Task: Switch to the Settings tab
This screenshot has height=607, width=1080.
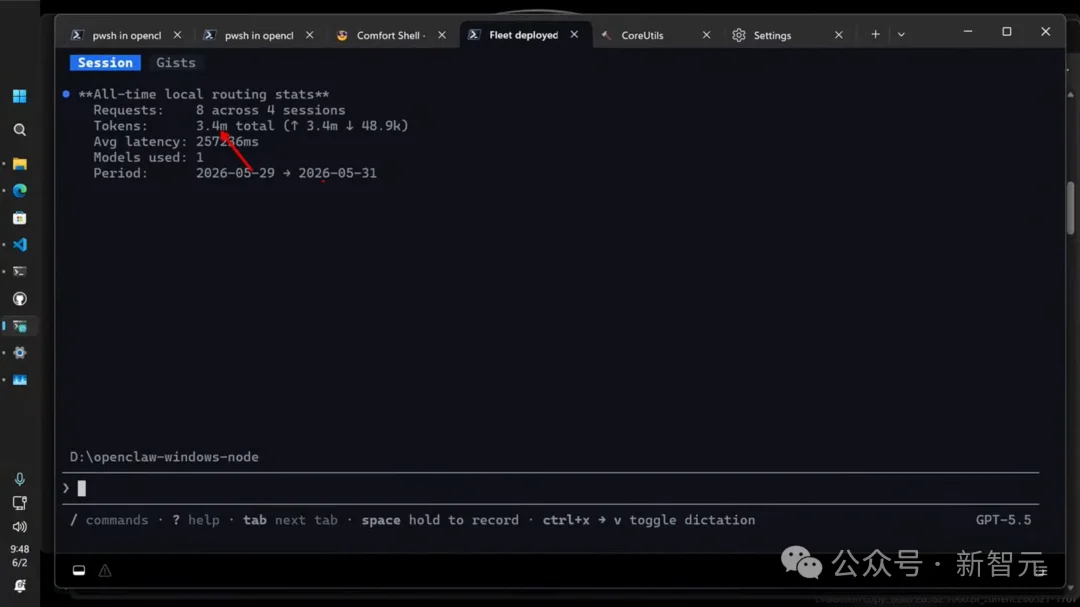Action: point(773,35)
